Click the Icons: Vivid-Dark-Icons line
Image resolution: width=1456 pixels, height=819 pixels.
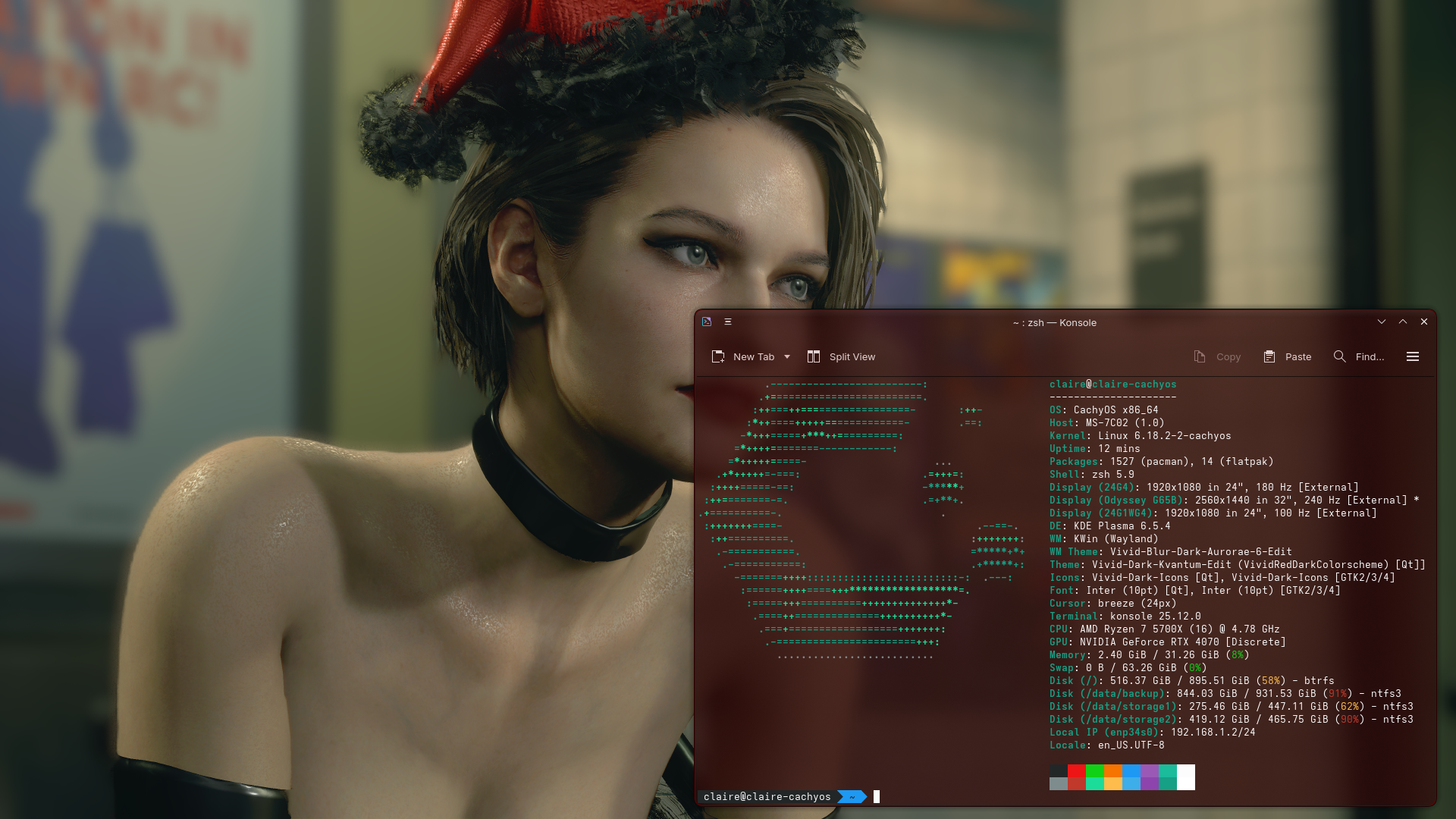tap(1222, 578)
